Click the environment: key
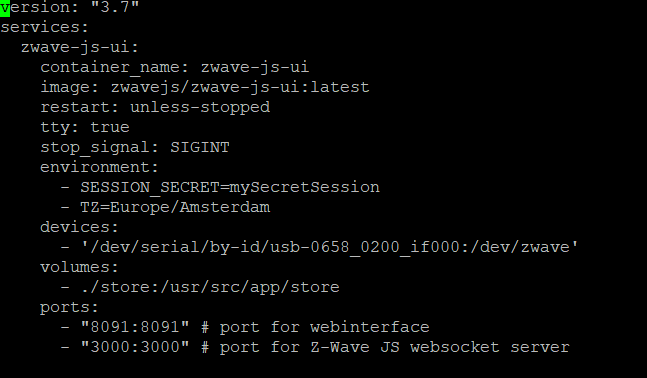 click(x=99, y=167)
